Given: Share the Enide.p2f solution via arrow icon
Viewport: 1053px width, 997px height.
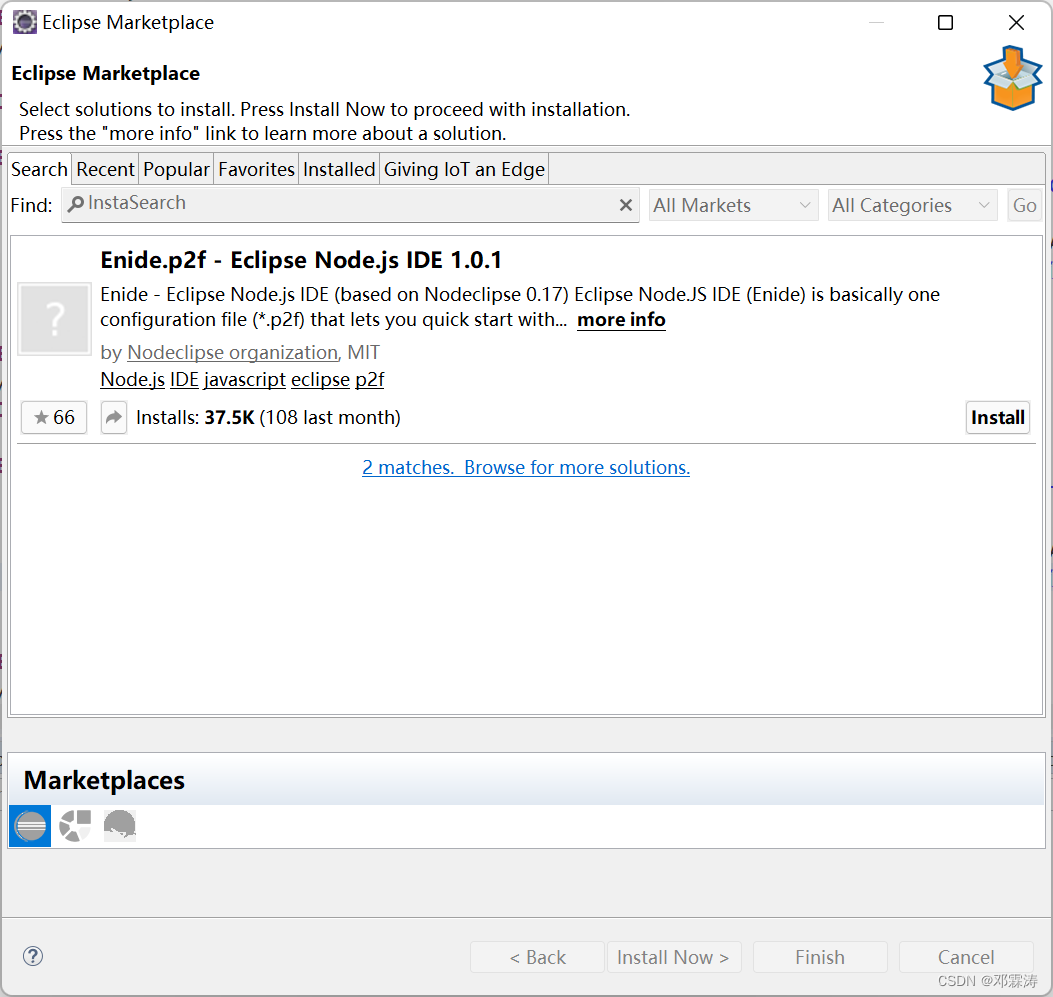Looking at the screenshot, I should coord(113,417).
